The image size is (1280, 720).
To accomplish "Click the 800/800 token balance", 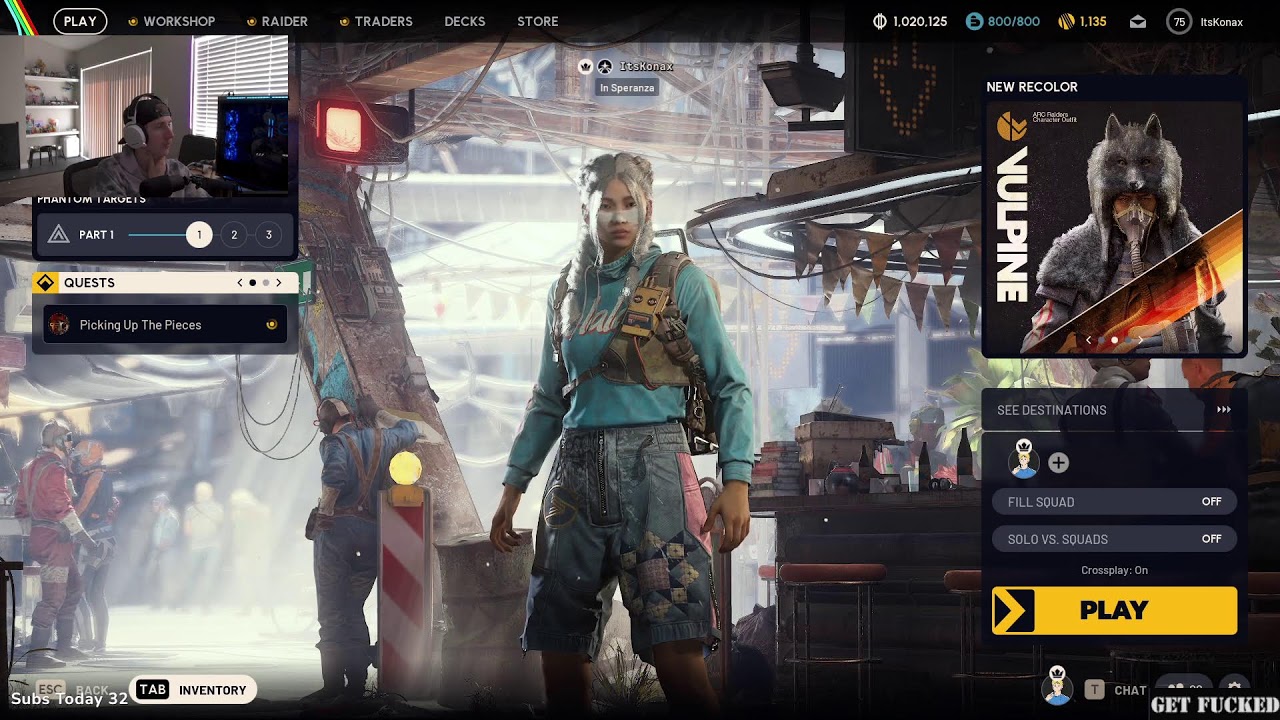I will click(1014, 21).
